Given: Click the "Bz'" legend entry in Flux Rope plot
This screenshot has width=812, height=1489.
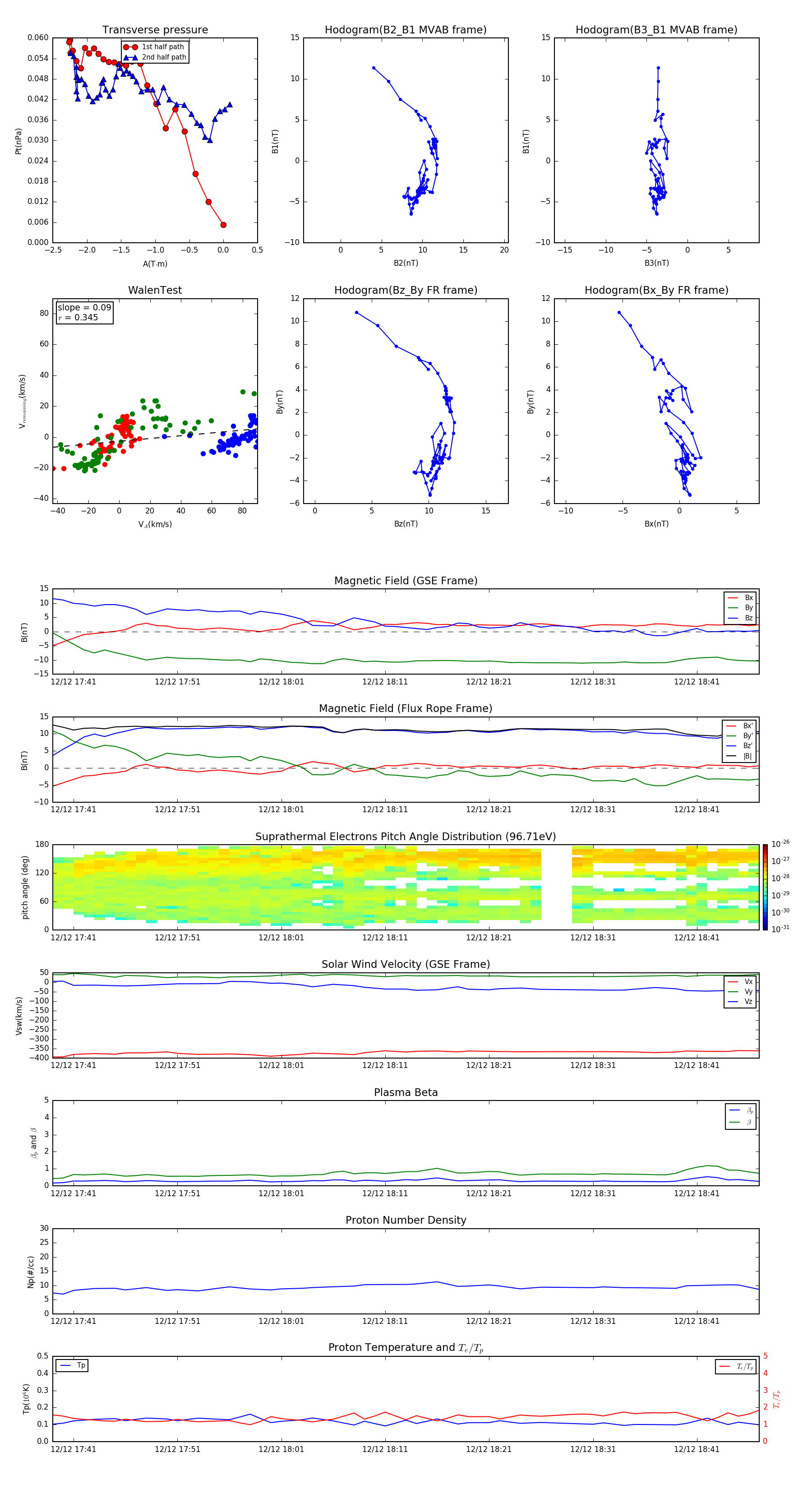Looking at the screenshot, I should click(739, 746).
